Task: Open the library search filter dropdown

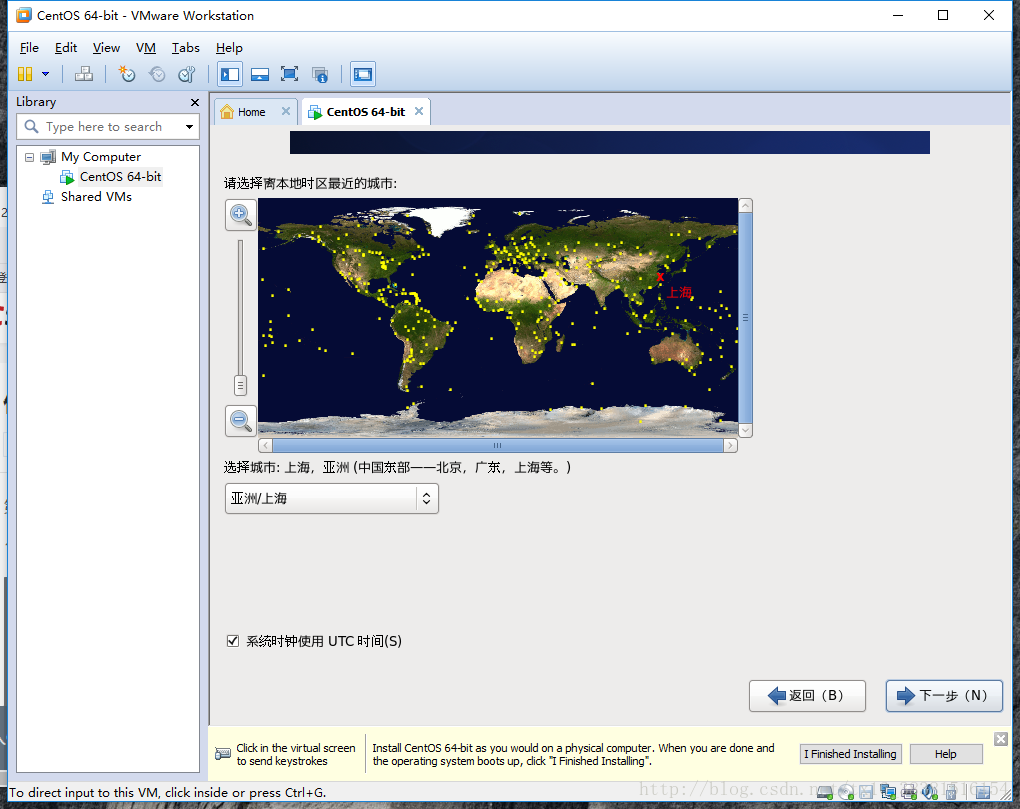Action: [x=189, y=127]
